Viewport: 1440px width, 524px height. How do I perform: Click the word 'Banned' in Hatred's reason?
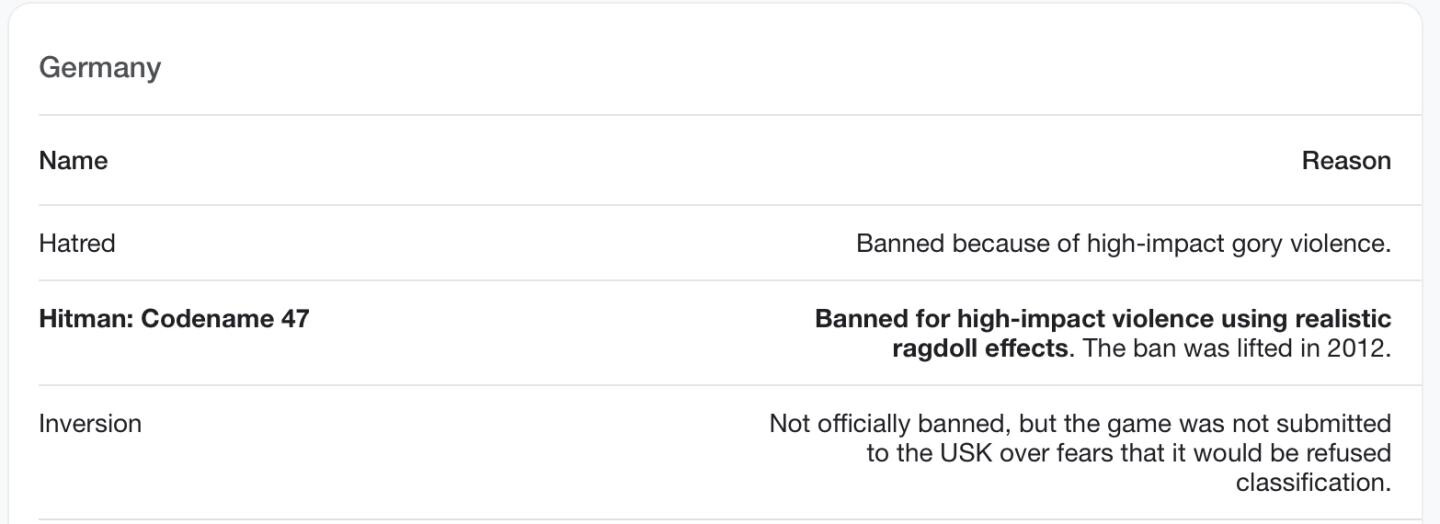(900, 244)
